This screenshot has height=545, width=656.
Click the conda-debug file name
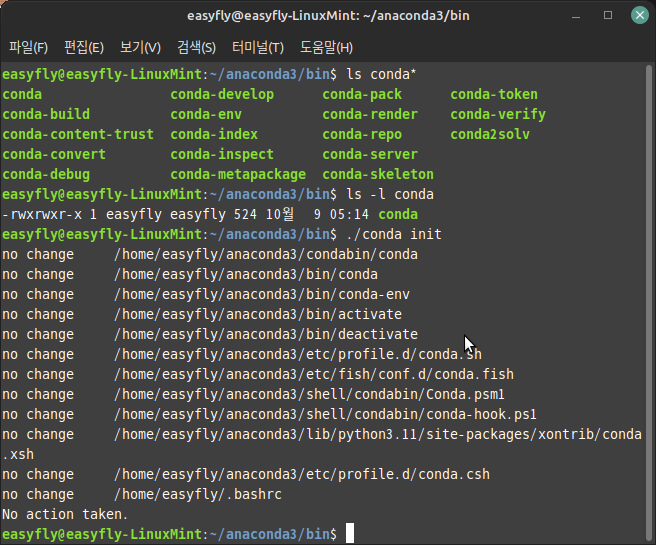(x=46, y=175)
